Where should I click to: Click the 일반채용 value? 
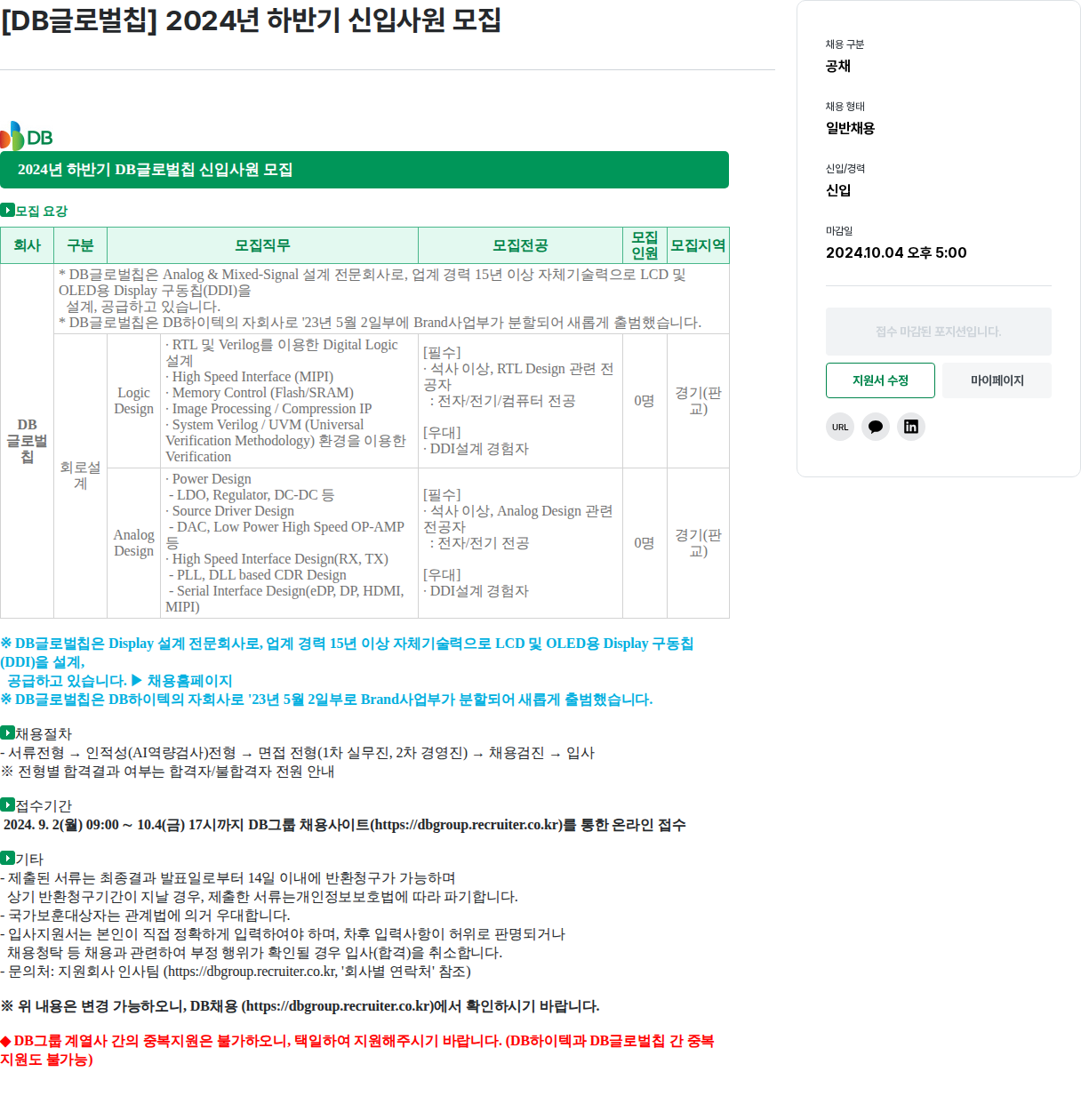[851, 128]
